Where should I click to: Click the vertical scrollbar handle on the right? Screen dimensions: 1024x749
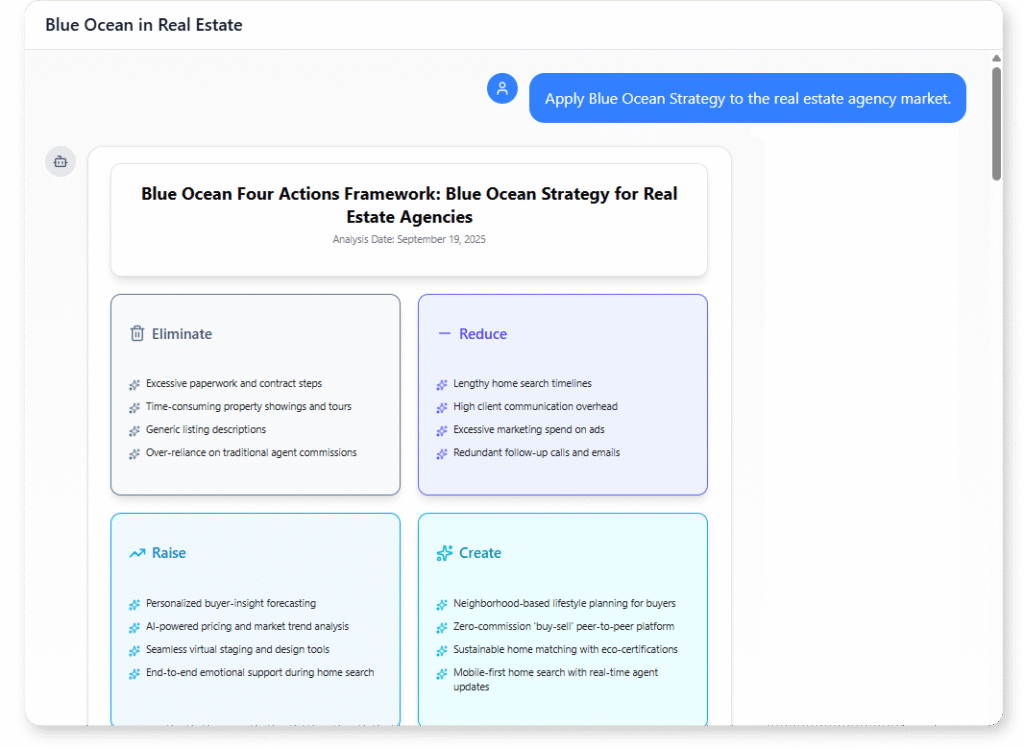[x=996, y=120]
